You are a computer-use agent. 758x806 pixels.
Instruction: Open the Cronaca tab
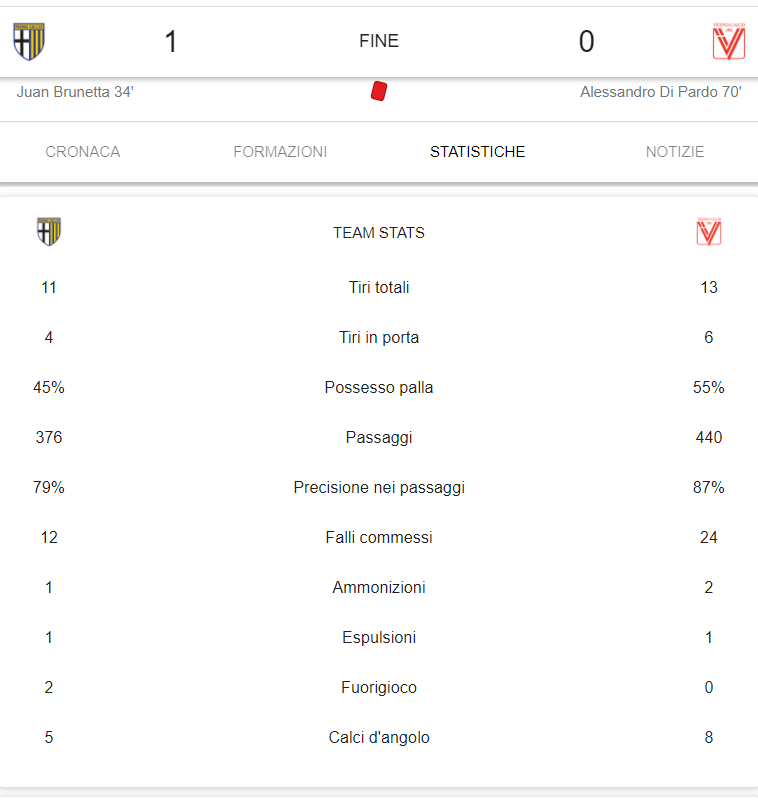pyautogui.click(x=83, y=152)
